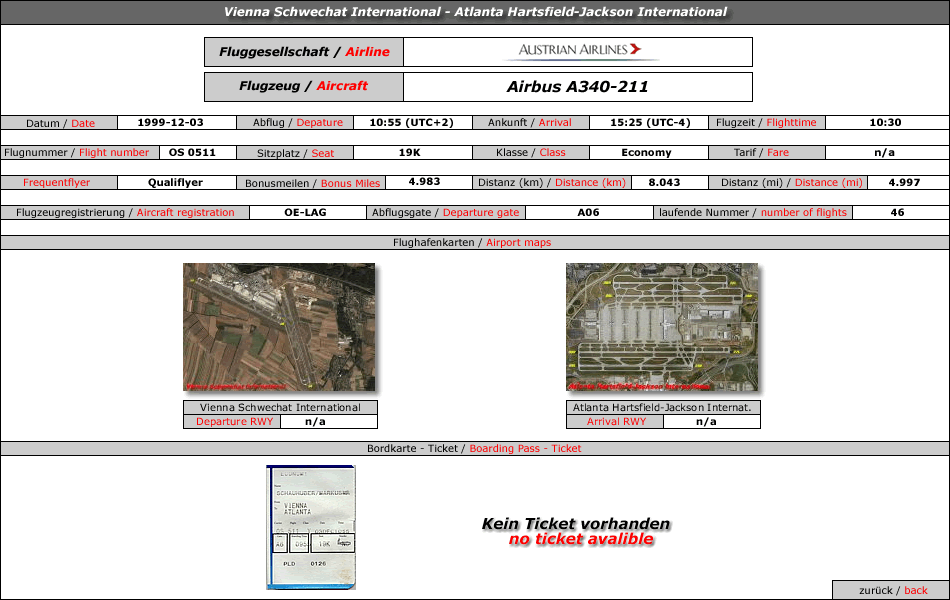Click the Vienna Schwechat International caption
Image resolution: width=950 pixels, height=600 pixels.
click(x=280, y=407)
